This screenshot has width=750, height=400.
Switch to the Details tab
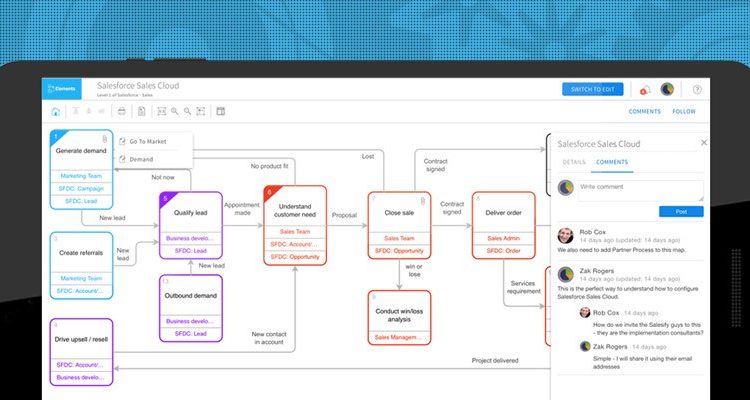click(x=573, y=161)
